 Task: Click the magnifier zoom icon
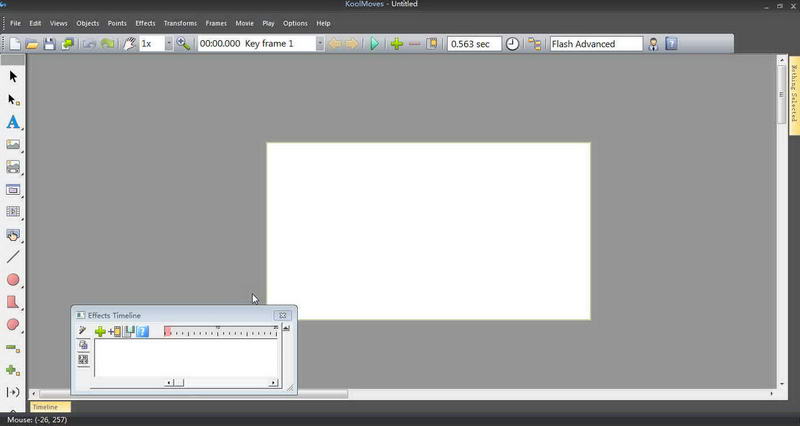(x=183, y=44)
